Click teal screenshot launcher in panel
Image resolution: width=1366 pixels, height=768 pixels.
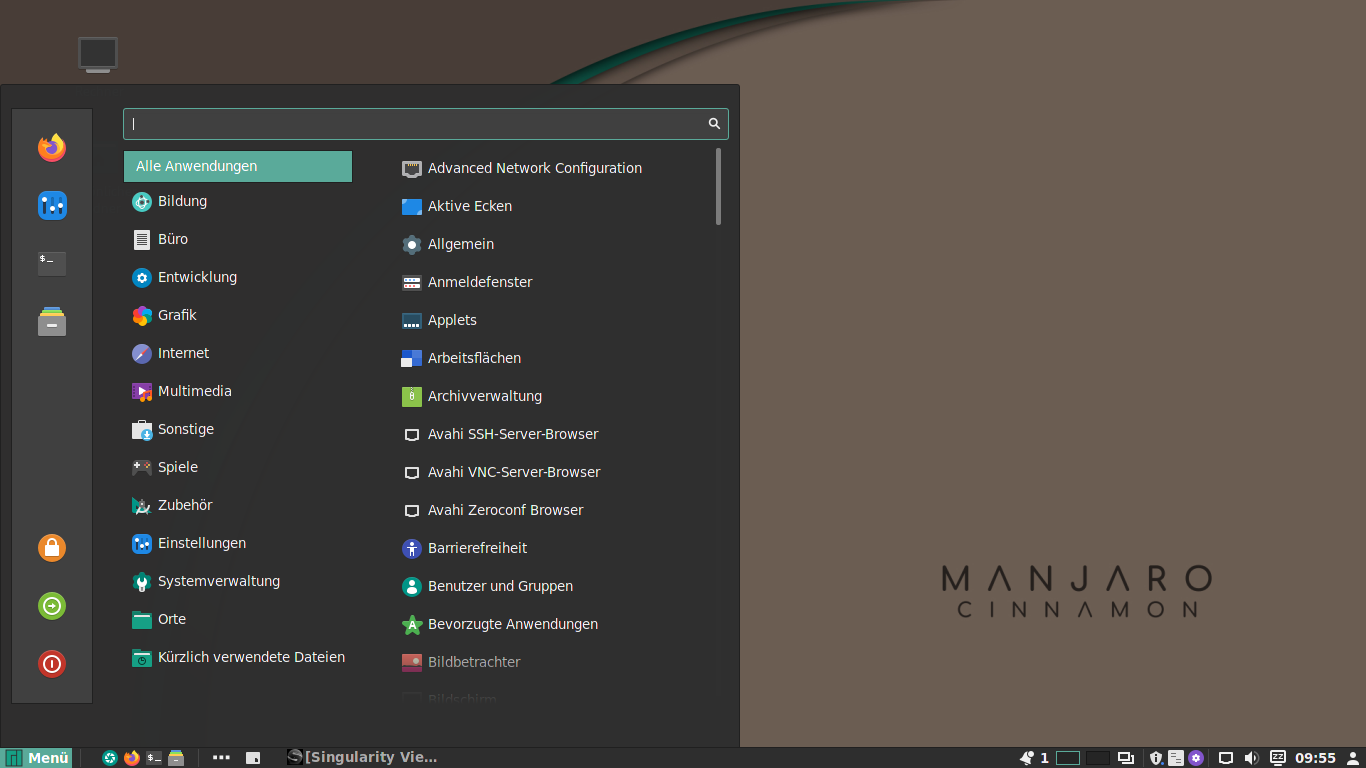[110, 758]
